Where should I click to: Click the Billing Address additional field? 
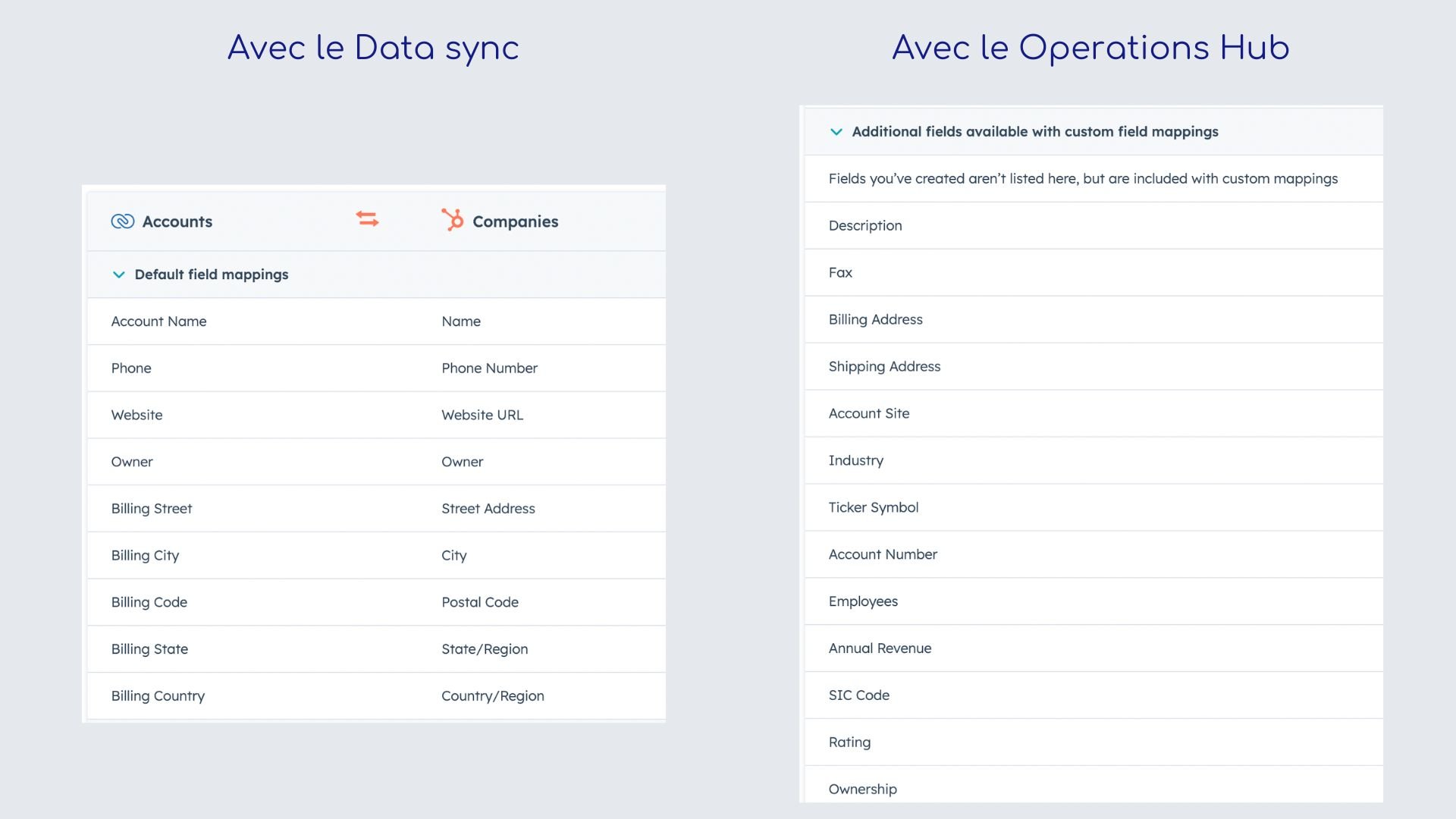[x=876, y=320]
